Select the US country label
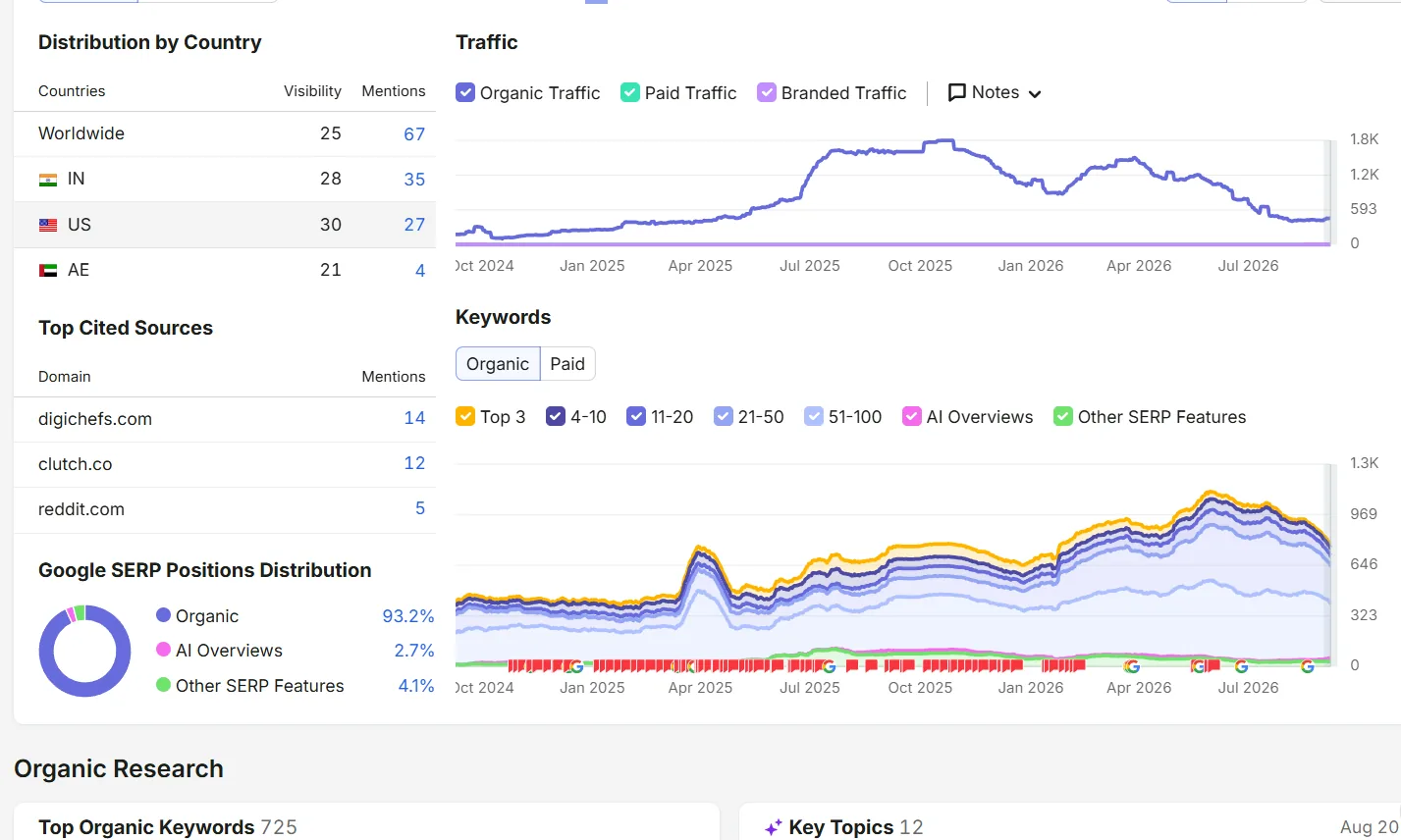The image size is (1401, 840). click(80, 225)
